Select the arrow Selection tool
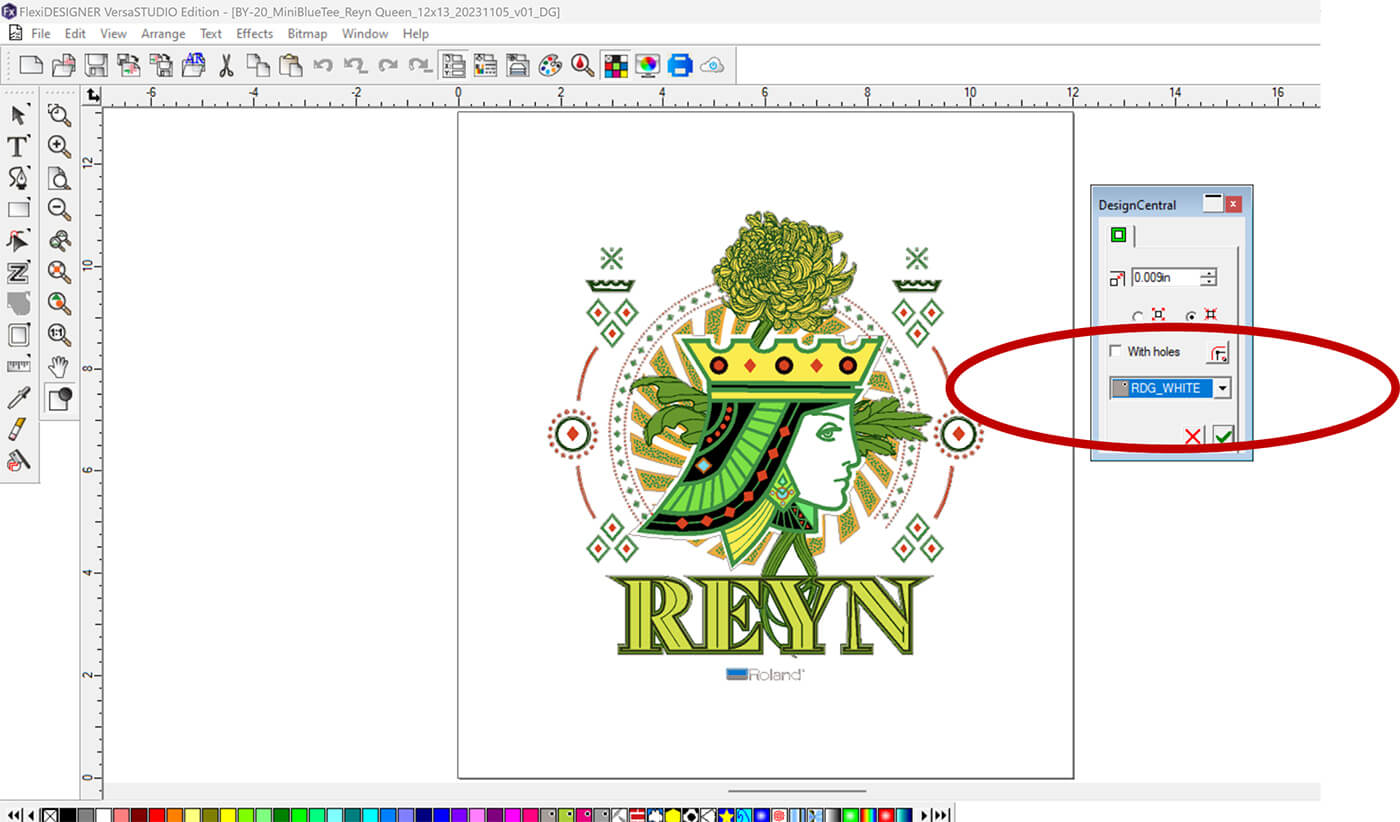Viewport: 1400px width, 822px height. pos(19,115)
